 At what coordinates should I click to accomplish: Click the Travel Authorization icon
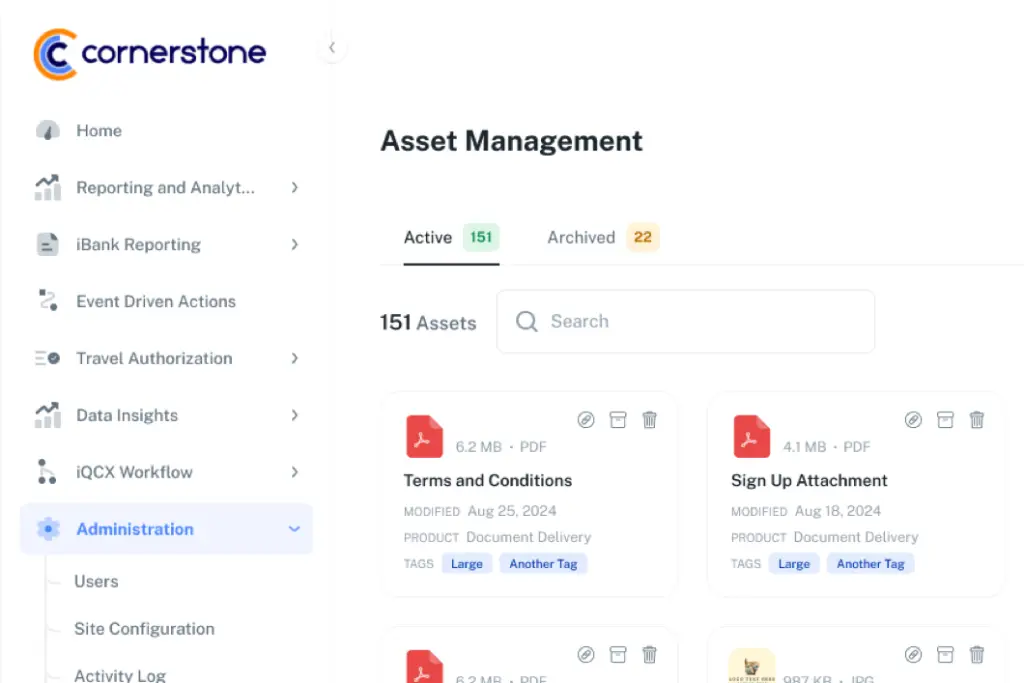click(x=48, y=358)
